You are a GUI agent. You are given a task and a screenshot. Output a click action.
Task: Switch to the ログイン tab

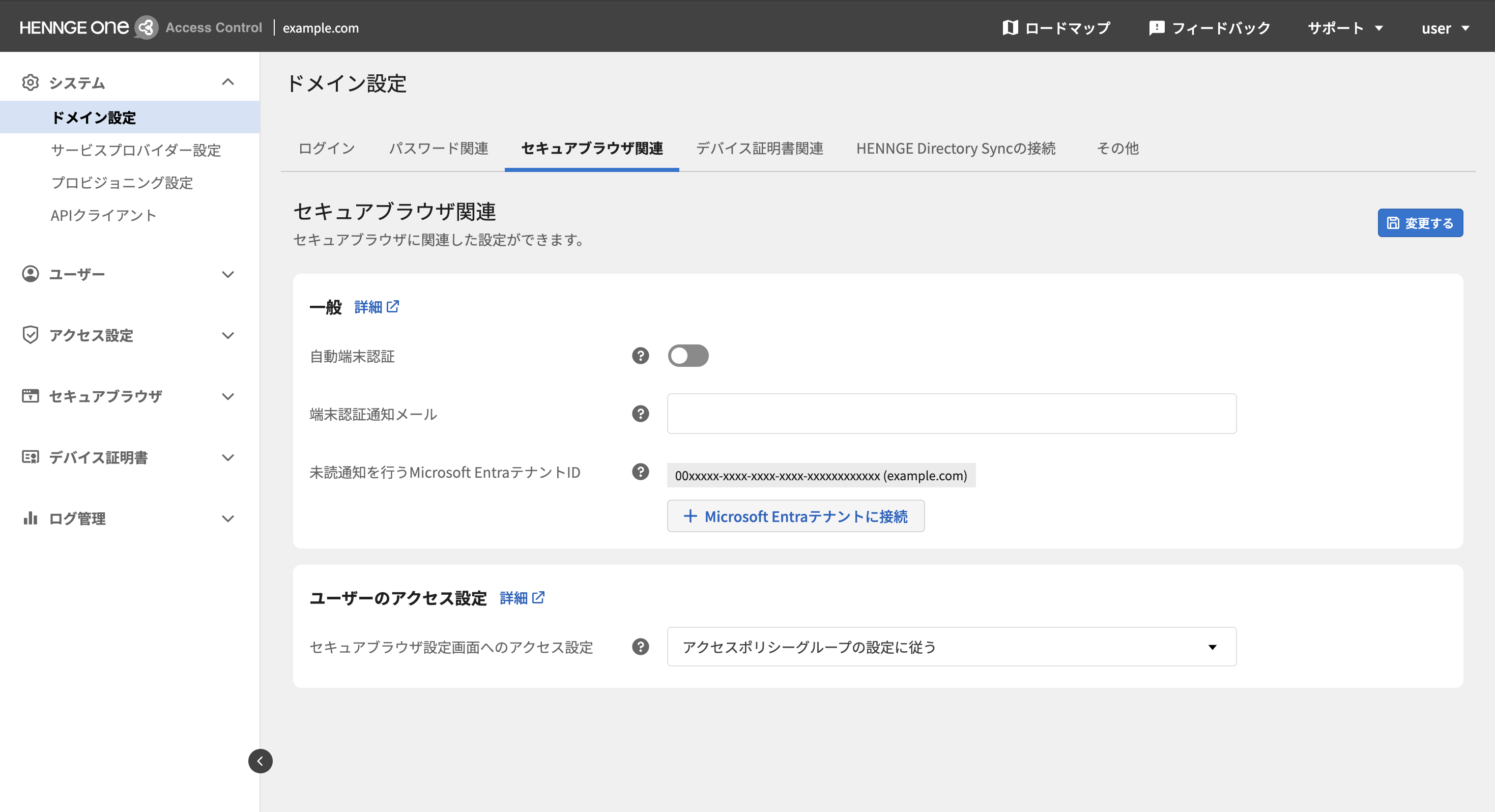click(x=326, y=149)
